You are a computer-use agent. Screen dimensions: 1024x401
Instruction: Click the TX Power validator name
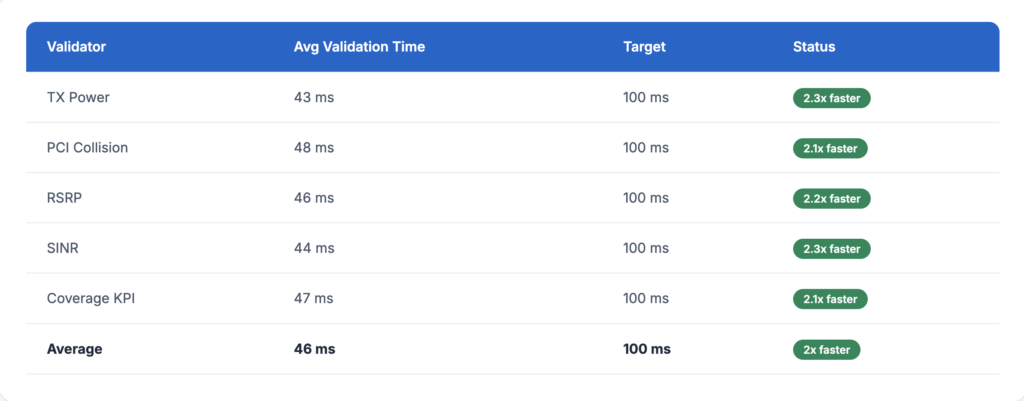(x=78, y=98)
